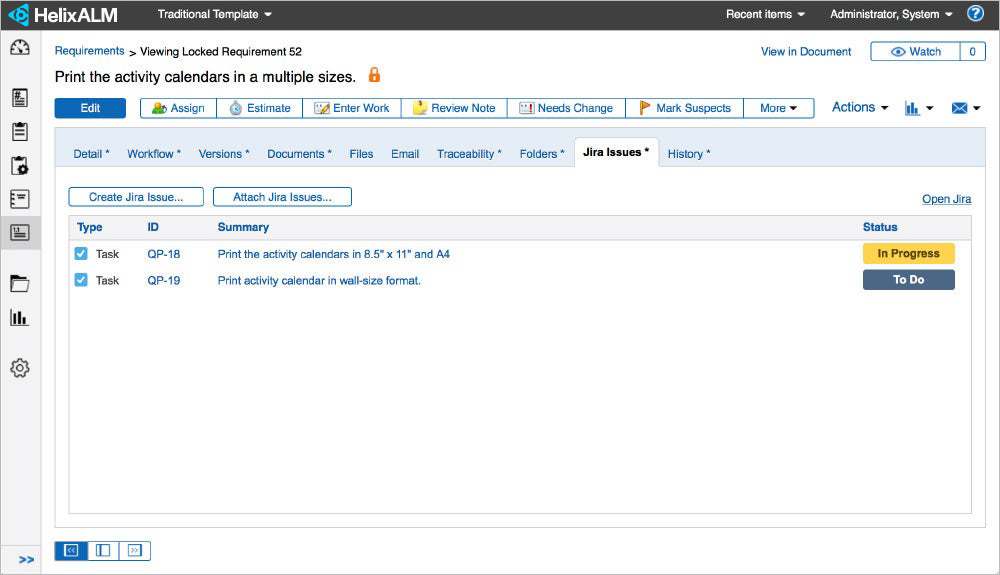
Task: Click the blue Edit button
Action: 90,108
